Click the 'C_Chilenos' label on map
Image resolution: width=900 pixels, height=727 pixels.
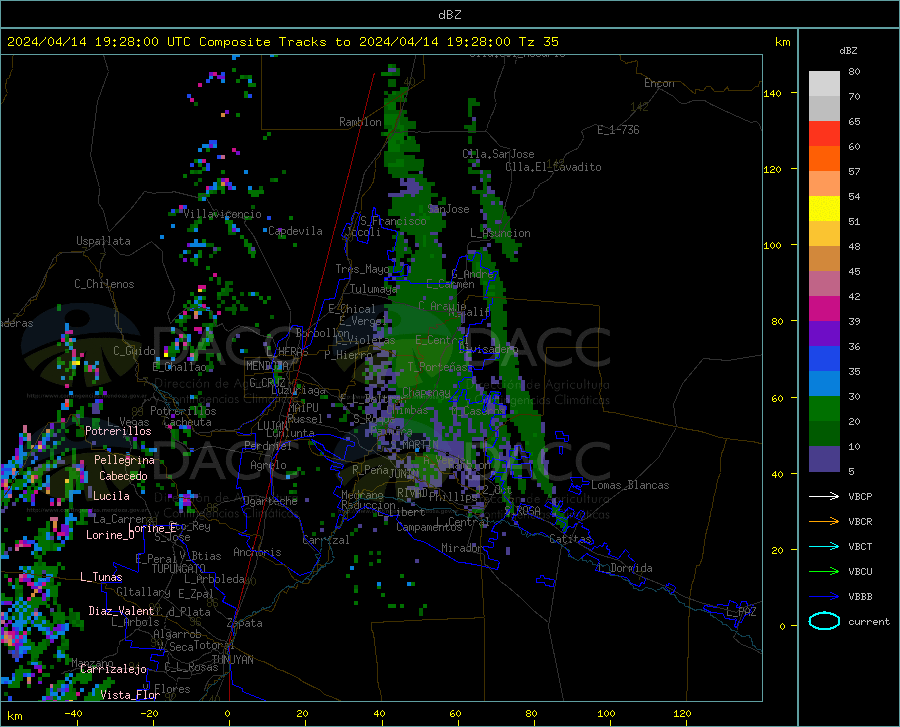(x=104, y=284)
